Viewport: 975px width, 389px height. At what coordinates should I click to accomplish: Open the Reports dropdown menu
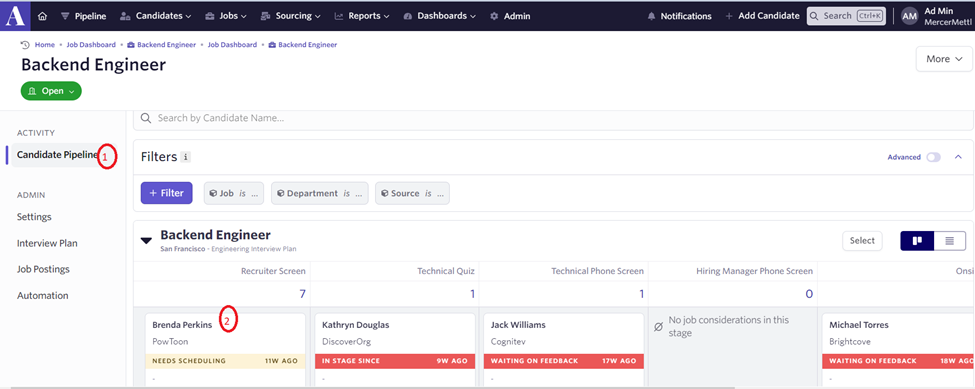pos(362,16)
